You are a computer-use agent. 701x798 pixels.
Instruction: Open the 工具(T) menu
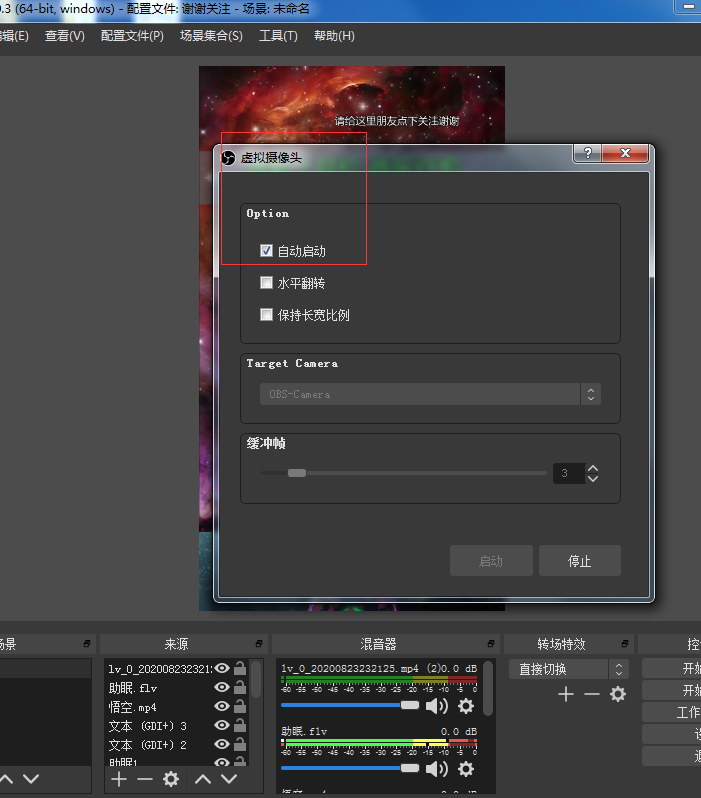point(278,36)
